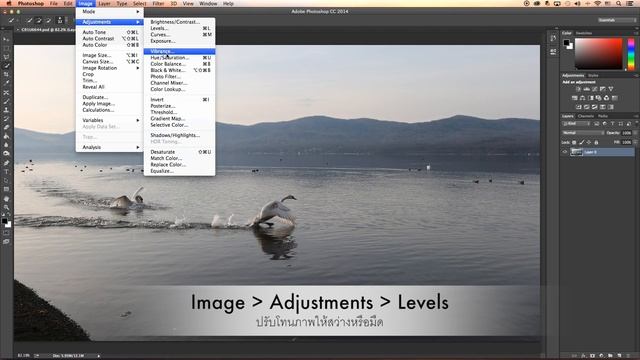This screenshot has height=360, width=640.
Task: Choose Auto Tone from Image menu
Action: click(109, 32)
